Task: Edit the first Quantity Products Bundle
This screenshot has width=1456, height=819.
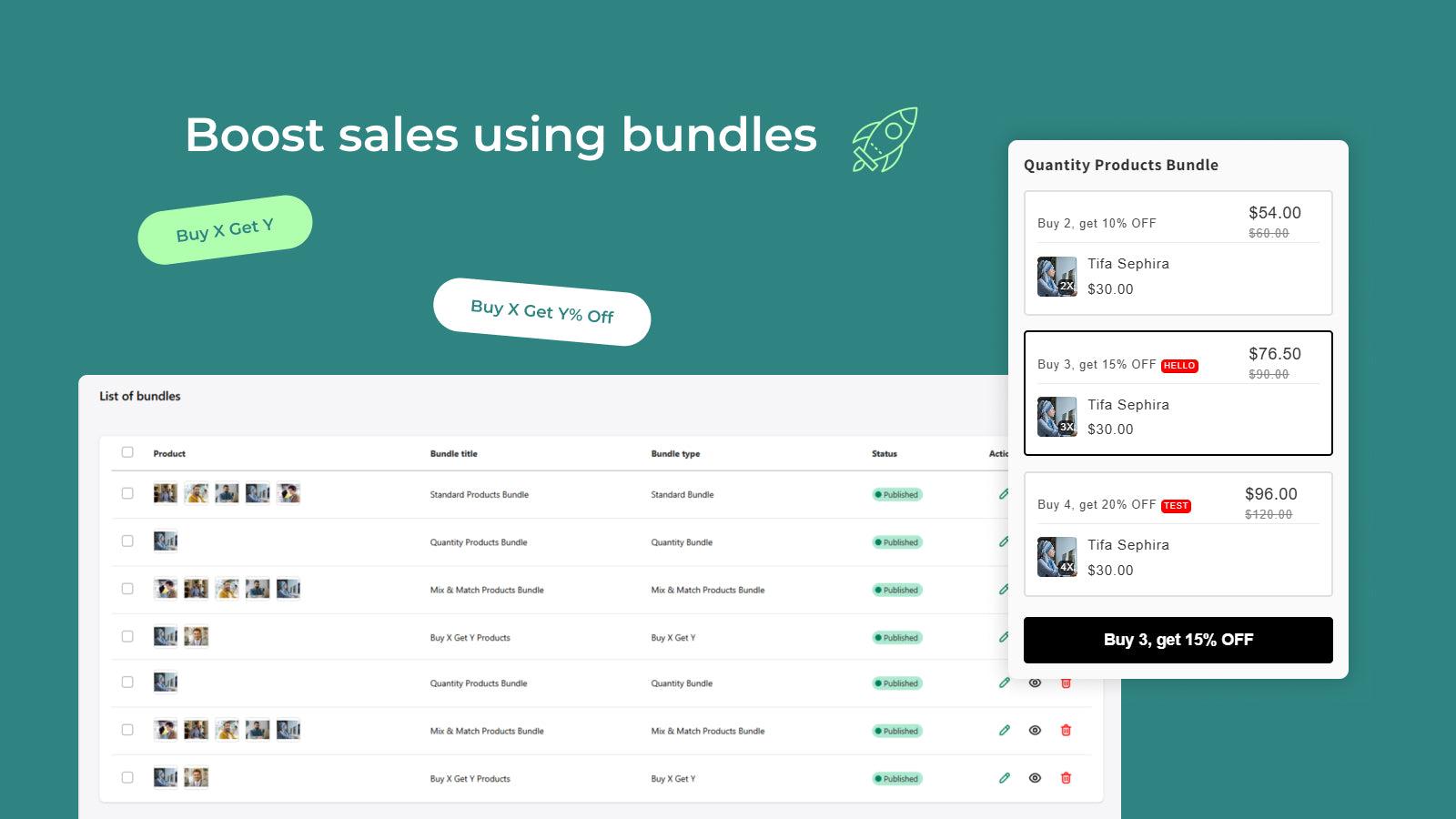Action: pos(1005,541)
